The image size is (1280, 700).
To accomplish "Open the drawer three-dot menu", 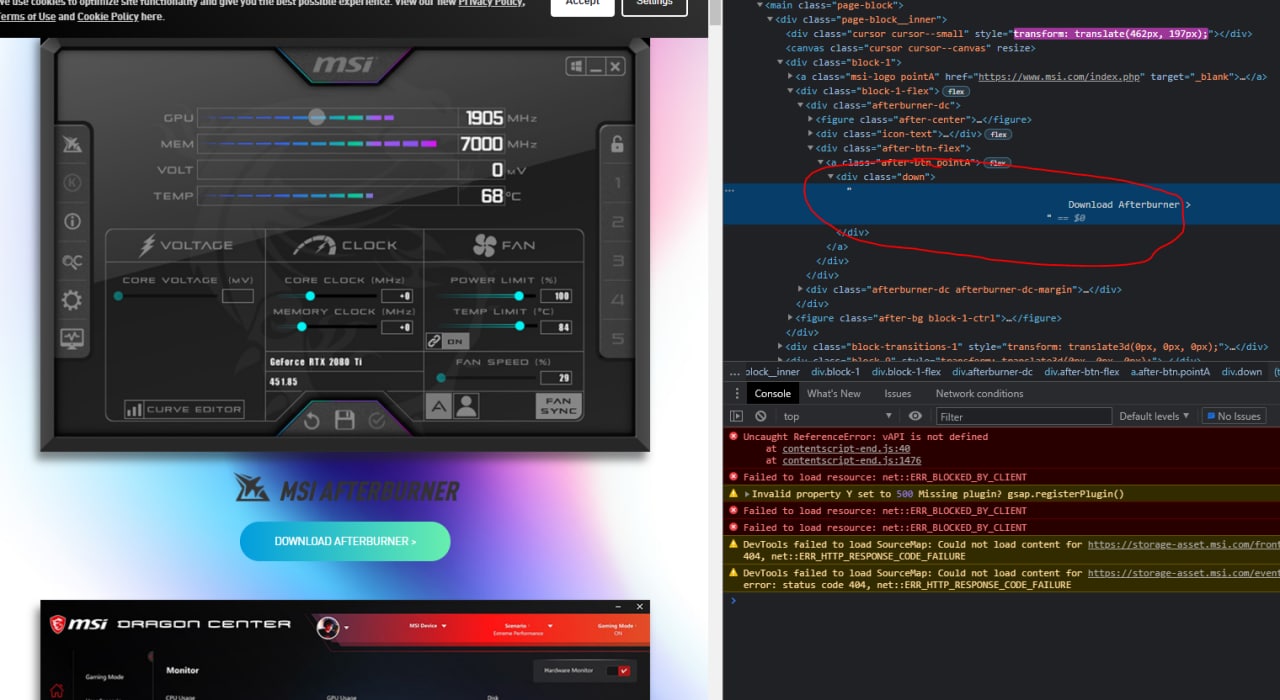I will click(737, 393).
